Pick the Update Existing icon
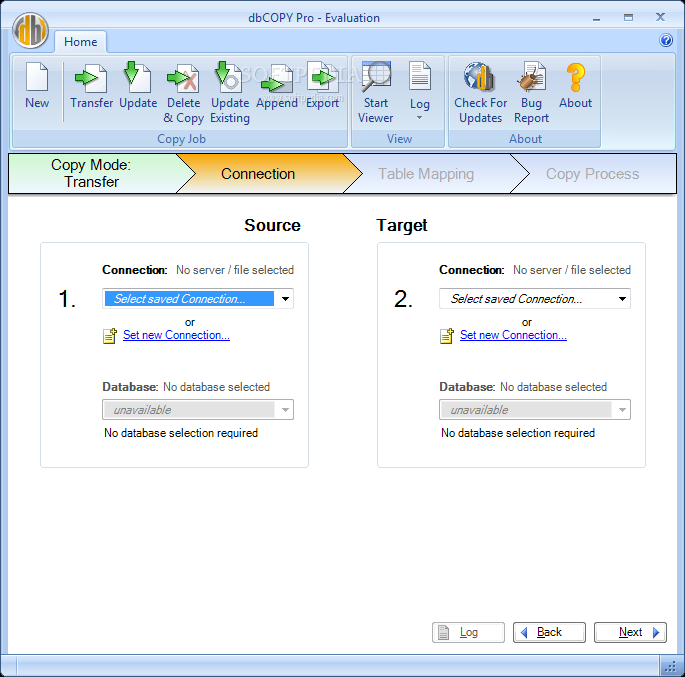This screenshot has height=677, width=685. click(229, 77)
